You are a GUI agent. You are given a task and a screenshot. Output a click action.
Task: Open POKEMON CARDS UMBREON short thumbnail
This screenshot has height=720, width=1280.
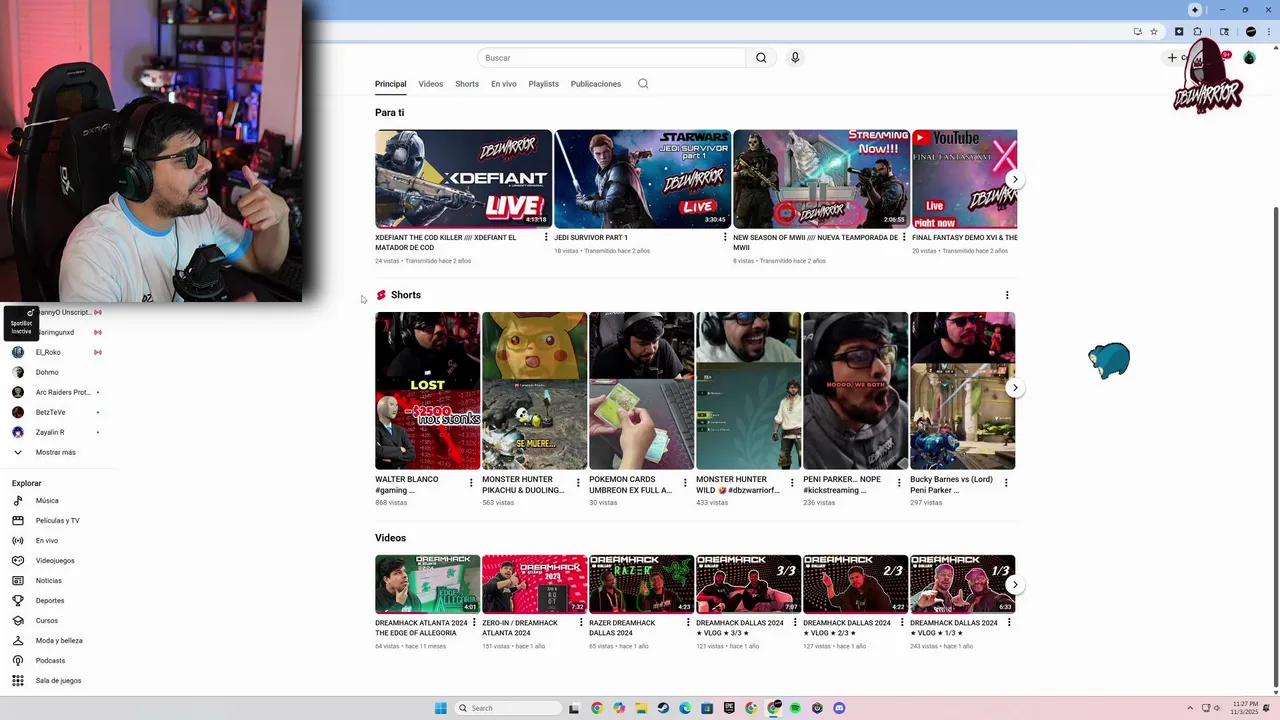click(x=641, y=391)
